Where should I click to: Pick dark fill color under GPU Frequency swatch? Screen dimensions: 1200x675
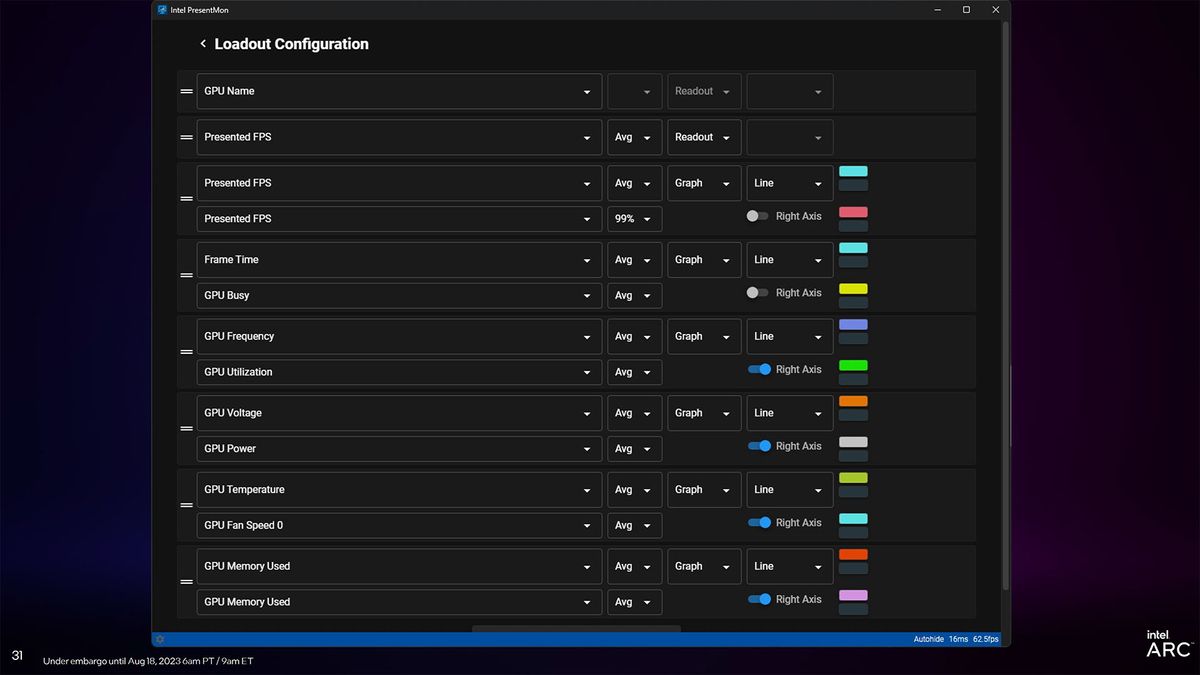(x=853, y=339)
